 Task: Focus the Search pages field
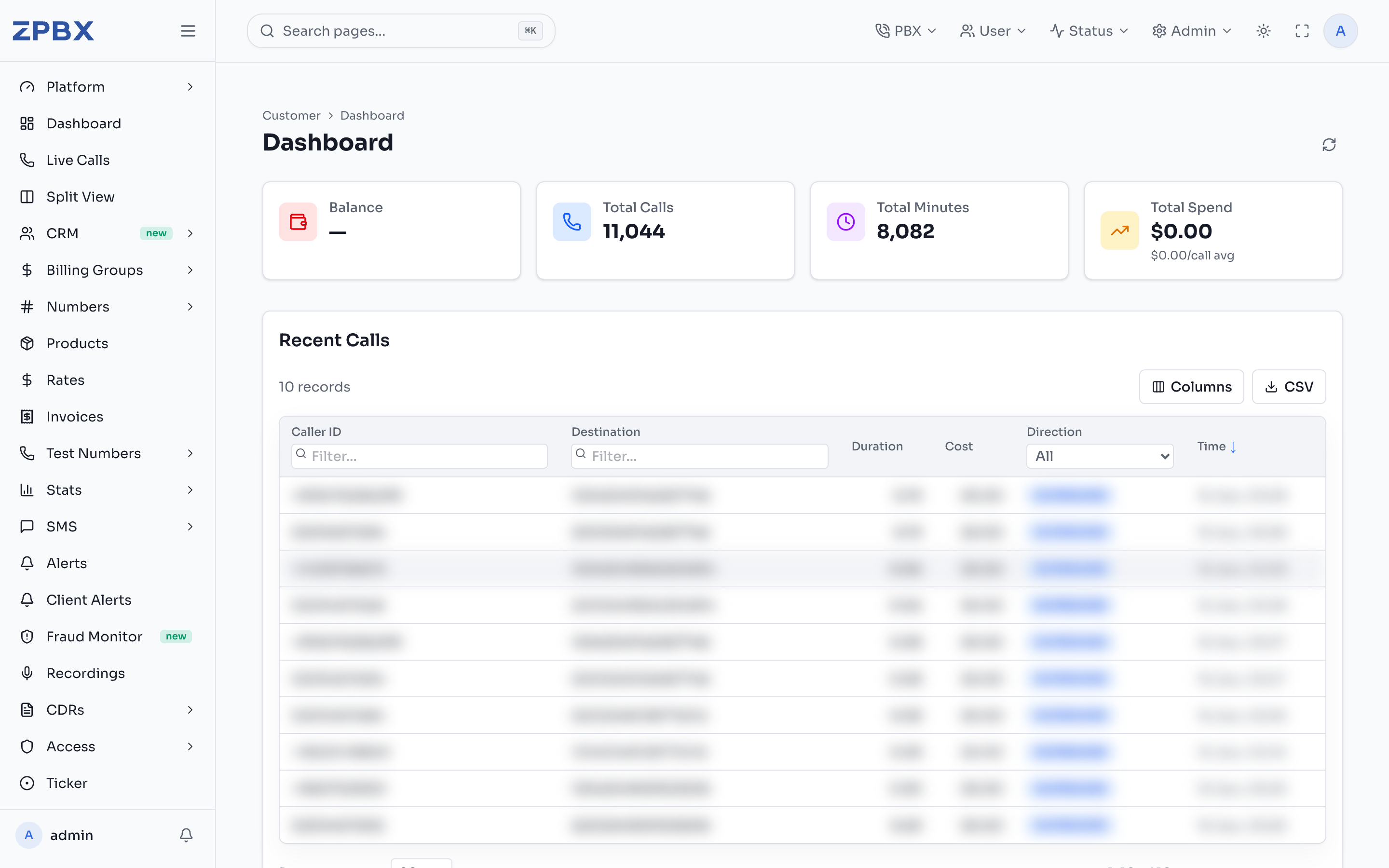(401, 30)
